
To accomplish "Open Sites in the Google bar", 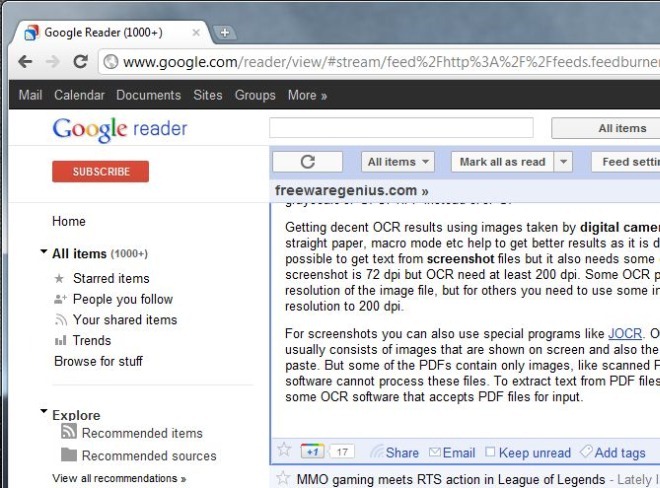I will tap(208, 95).
